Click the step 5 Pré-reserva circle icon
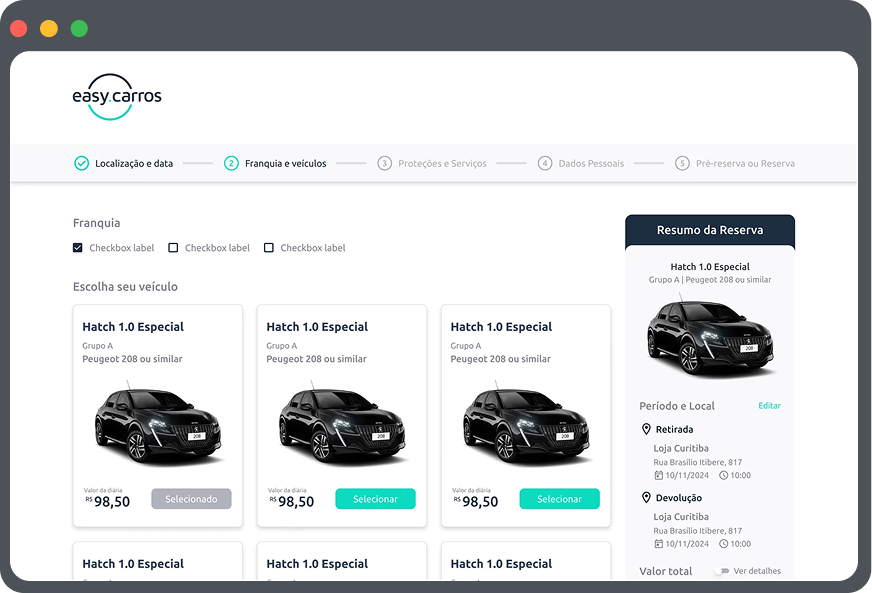This screenshot has width=872, height=593. (x=682, y=163)
